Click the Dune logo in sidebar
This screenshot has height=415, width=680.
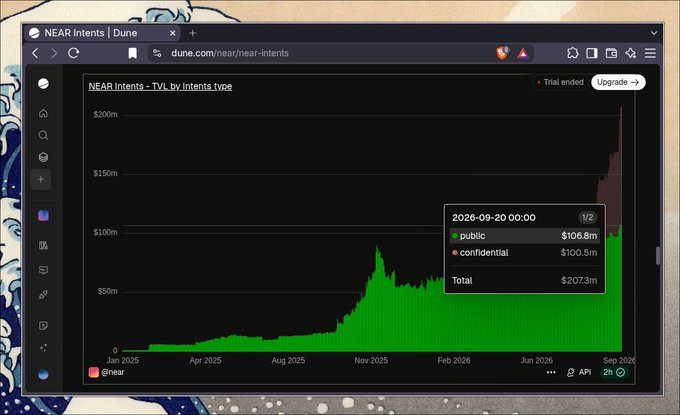coord(43,83)
